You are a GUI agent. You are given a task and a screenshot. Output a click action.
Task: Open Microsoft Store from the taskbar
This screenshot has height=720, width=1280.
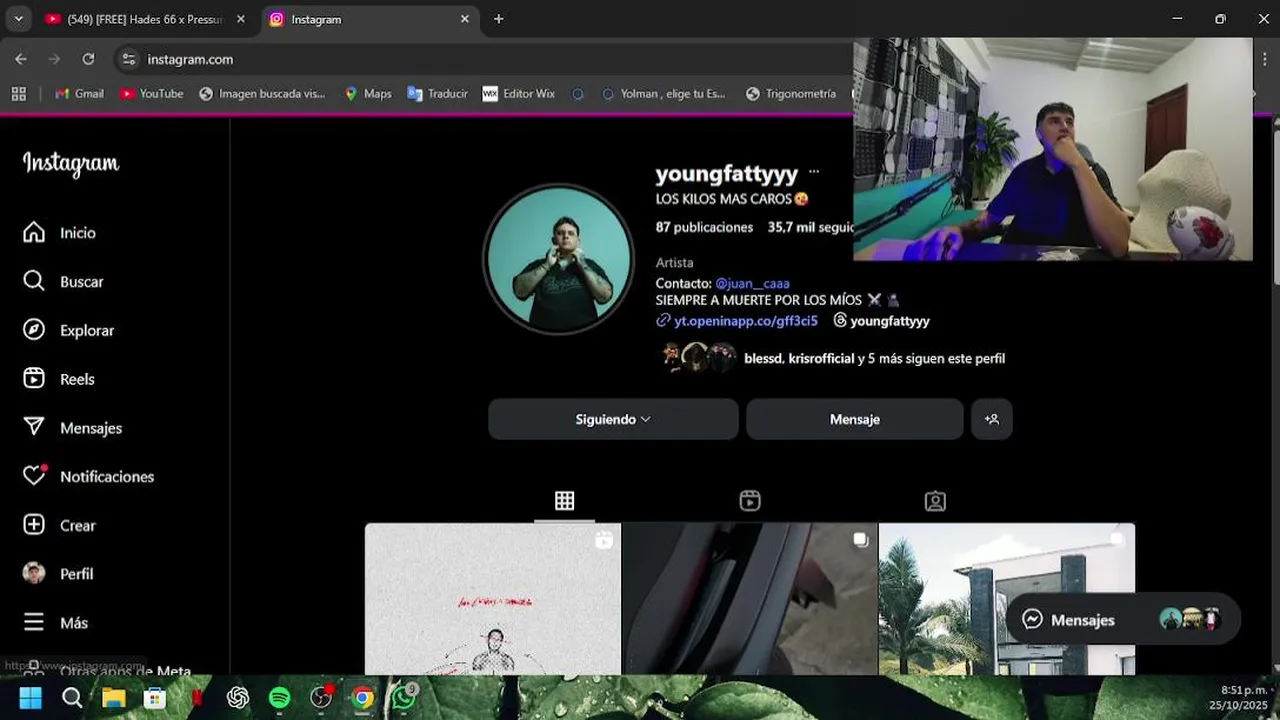154,698
